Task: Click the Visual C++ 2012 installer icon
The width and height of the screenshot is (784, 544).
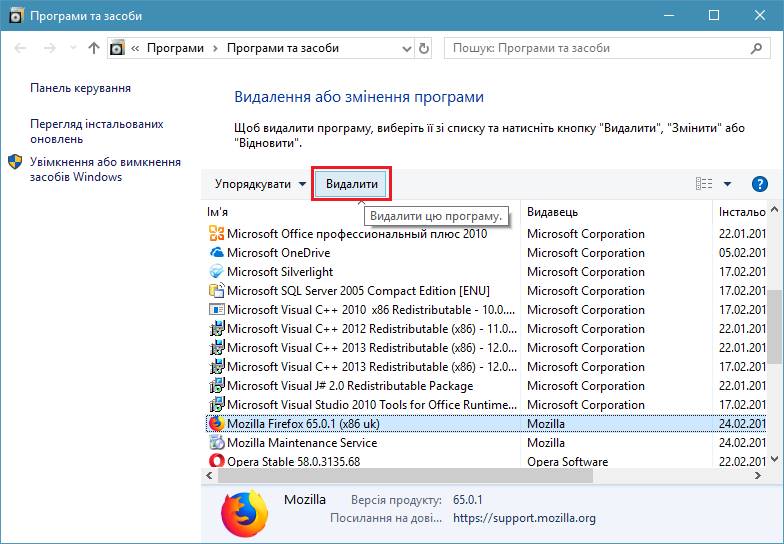Action: tap(216, 328)
